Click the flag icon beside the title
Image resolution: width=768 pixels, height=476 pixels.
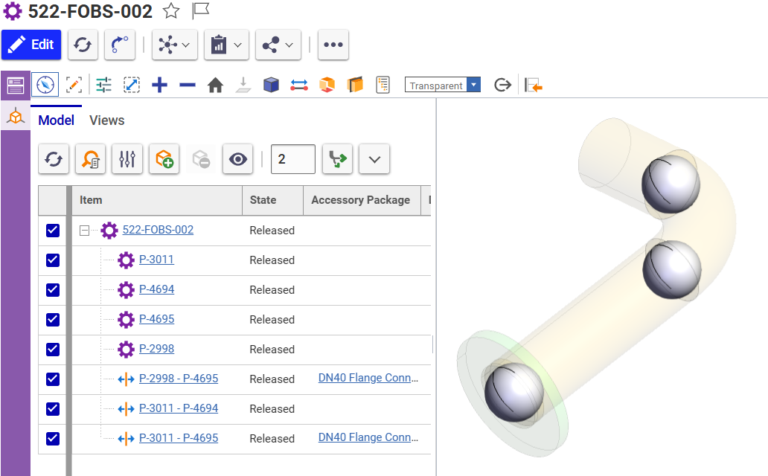pyautogui.click(x=200, y=12)
